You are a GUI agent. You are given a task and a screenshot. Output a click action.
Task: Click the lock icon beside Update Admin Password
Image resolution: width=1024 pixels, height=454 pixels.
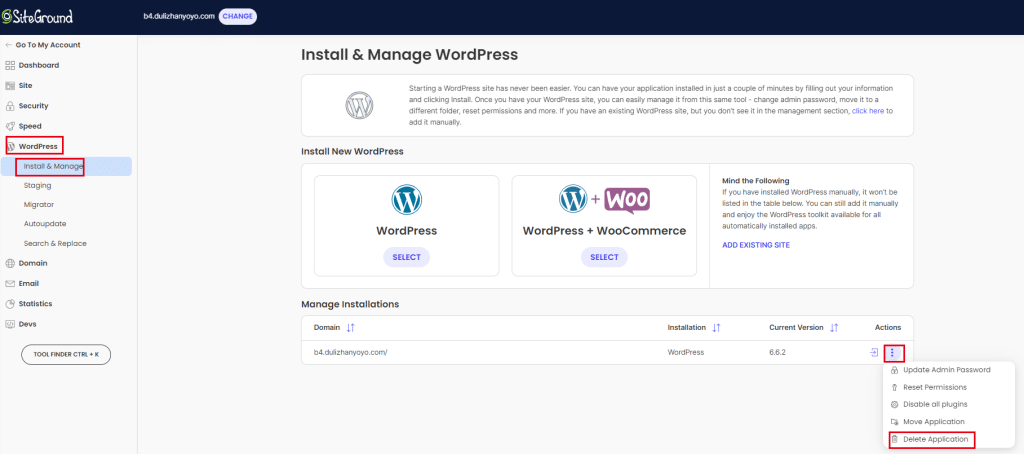[895, 370]
